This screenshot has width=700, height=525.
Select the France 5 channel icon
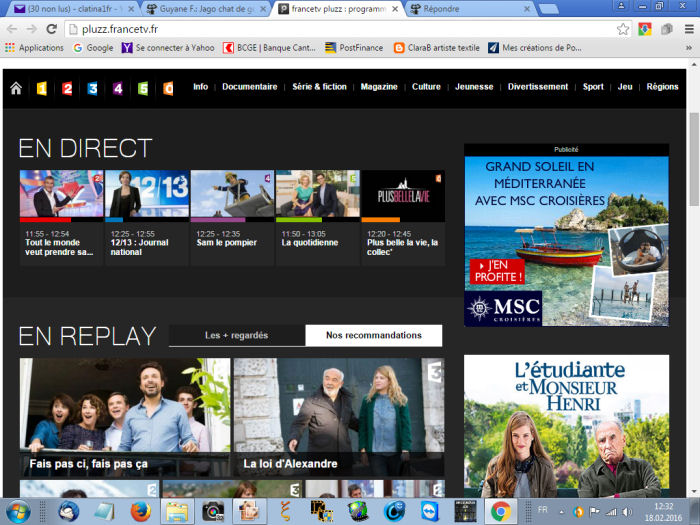(x=143, y=88)
